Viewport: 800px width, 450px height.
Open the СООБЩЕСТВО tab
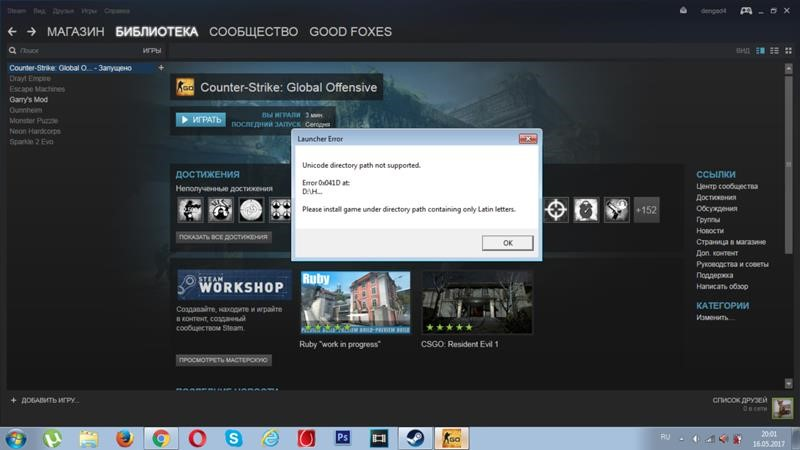pyautogui.click(x=254, y=32)
